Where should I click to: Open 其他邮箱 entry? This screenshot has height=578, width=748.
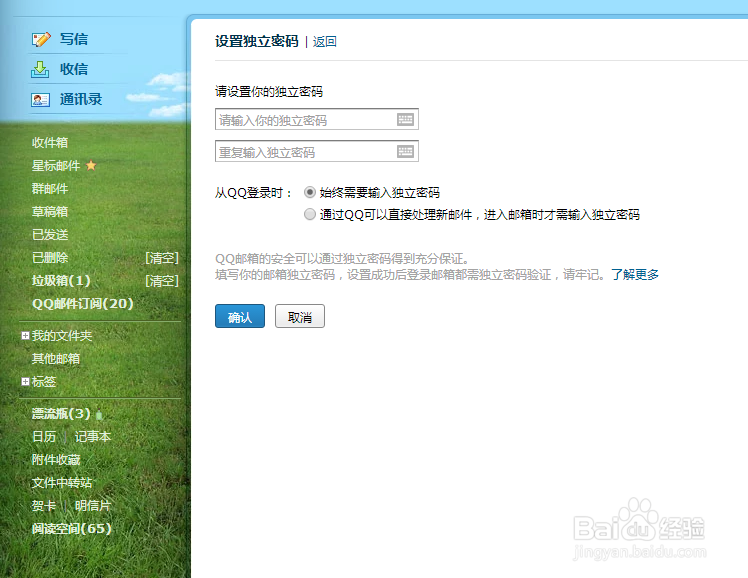(x=56, y=359)
